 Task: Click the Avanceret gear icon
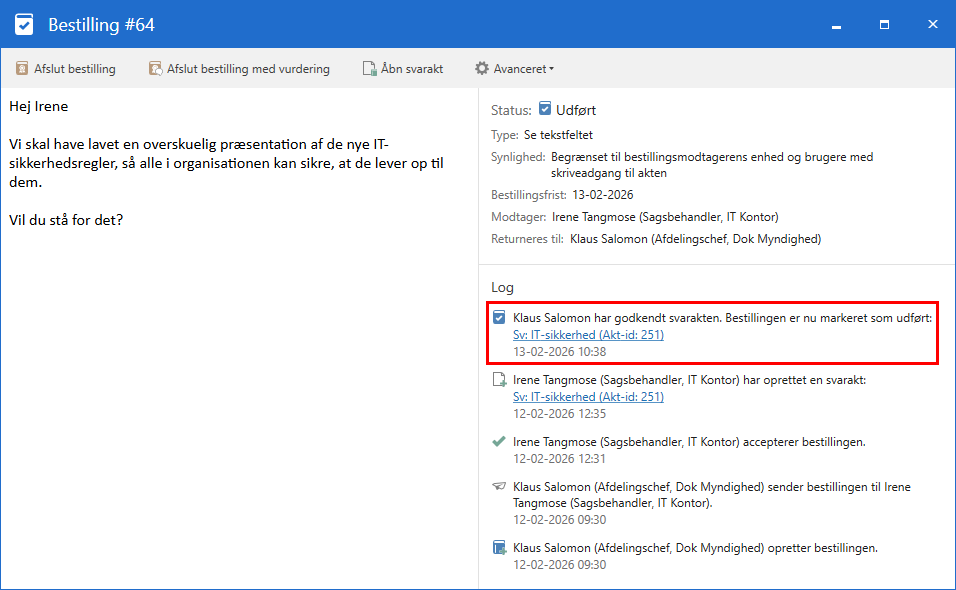click(x=482, y=69)
